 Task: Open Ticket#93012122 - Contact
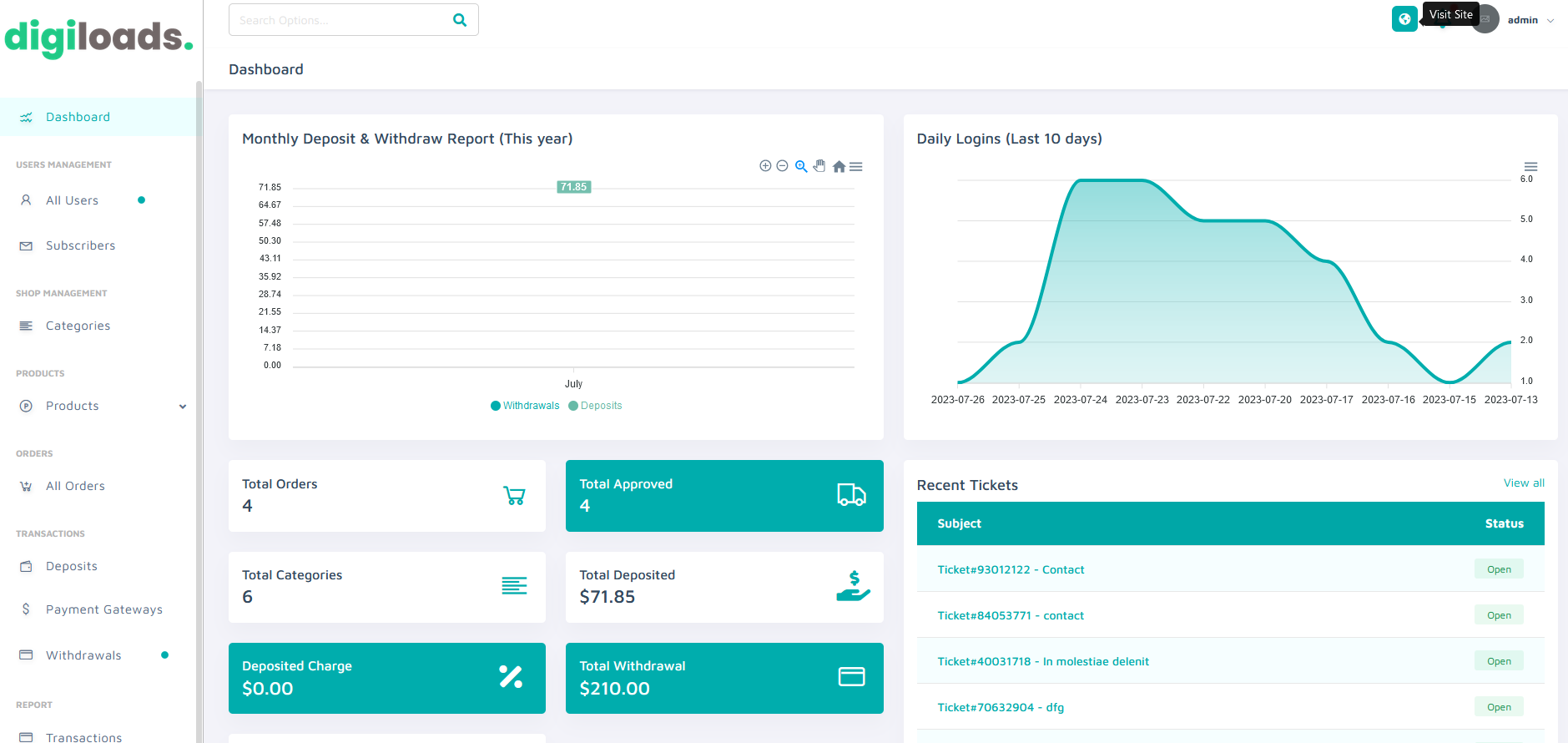point(1010,569)
